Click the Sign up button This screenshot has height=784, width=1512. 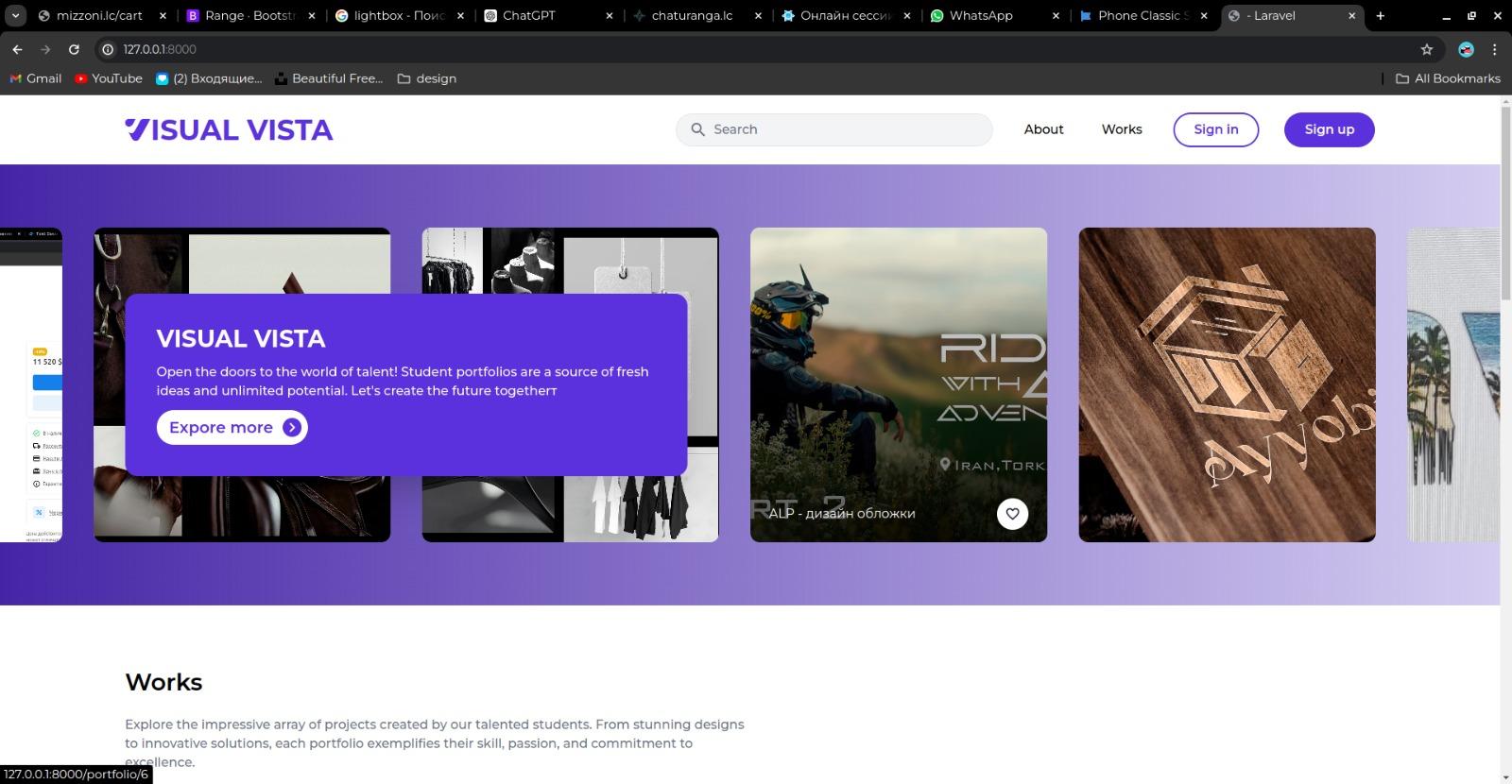pos(1330,129)
